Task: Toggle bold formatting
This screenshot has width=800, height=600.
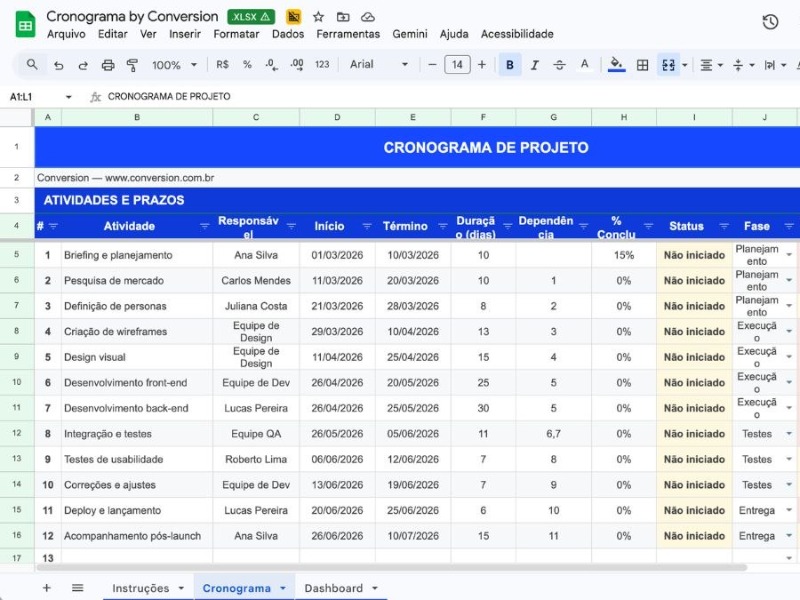Action: pos(510,65)
